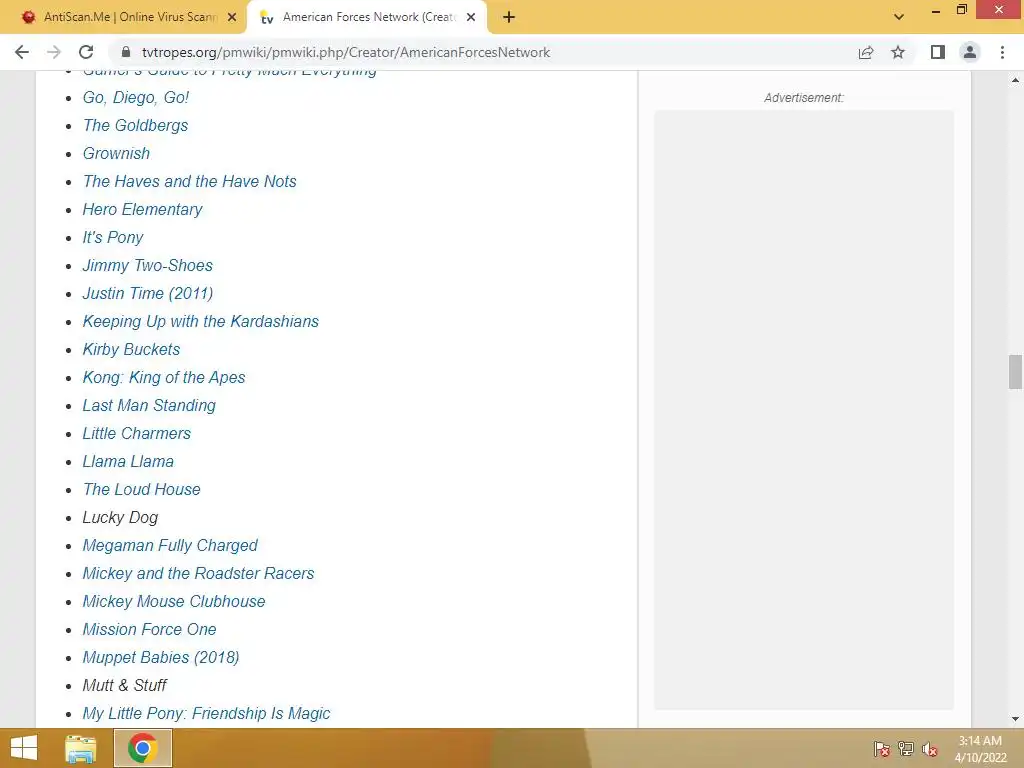Screen dimensions: 1024x768
Task: Open the browser side panel
Action: [938, 52]
